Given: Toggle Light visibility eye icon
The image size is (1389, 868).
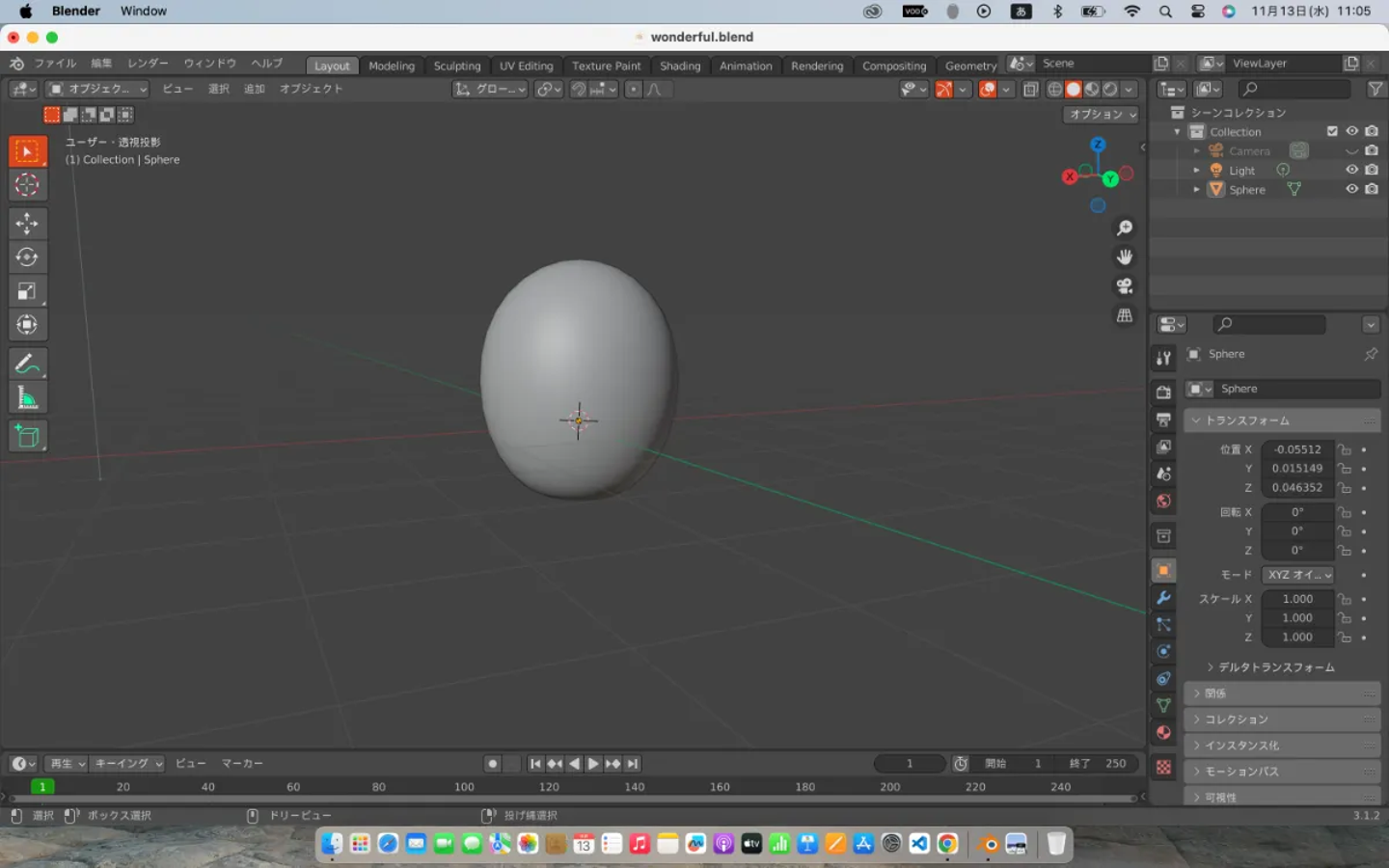Looking at the screenshot, I should tap(1351, 170).
